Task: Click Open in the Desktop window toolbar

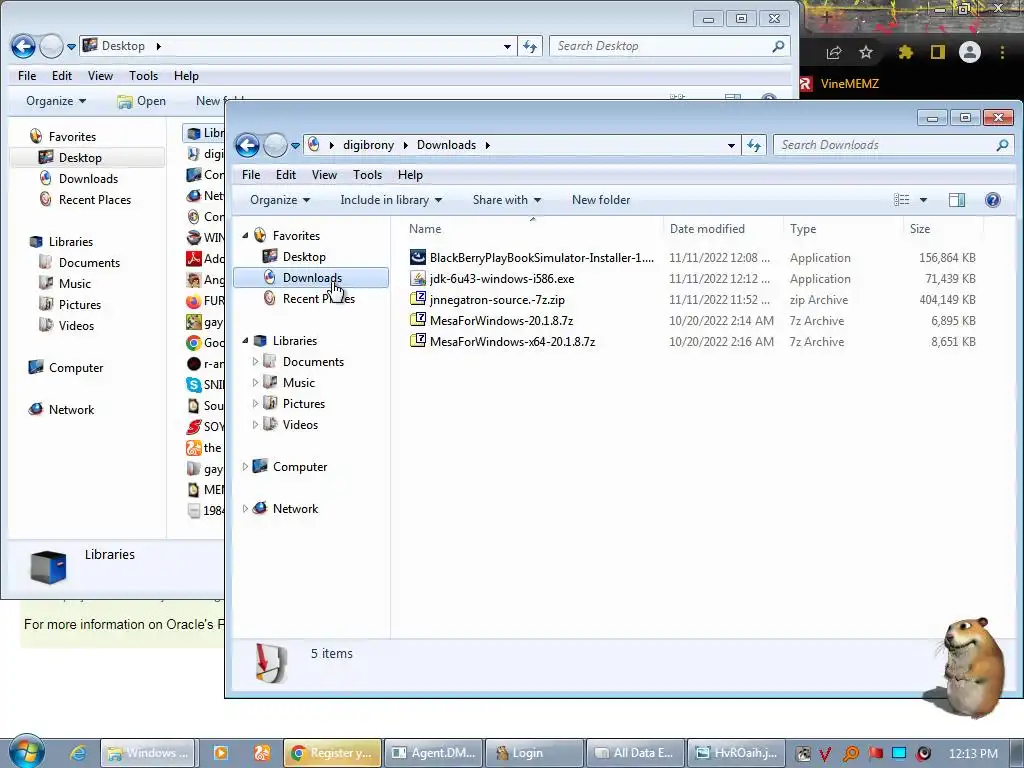Action: click(x=142, y=101)
